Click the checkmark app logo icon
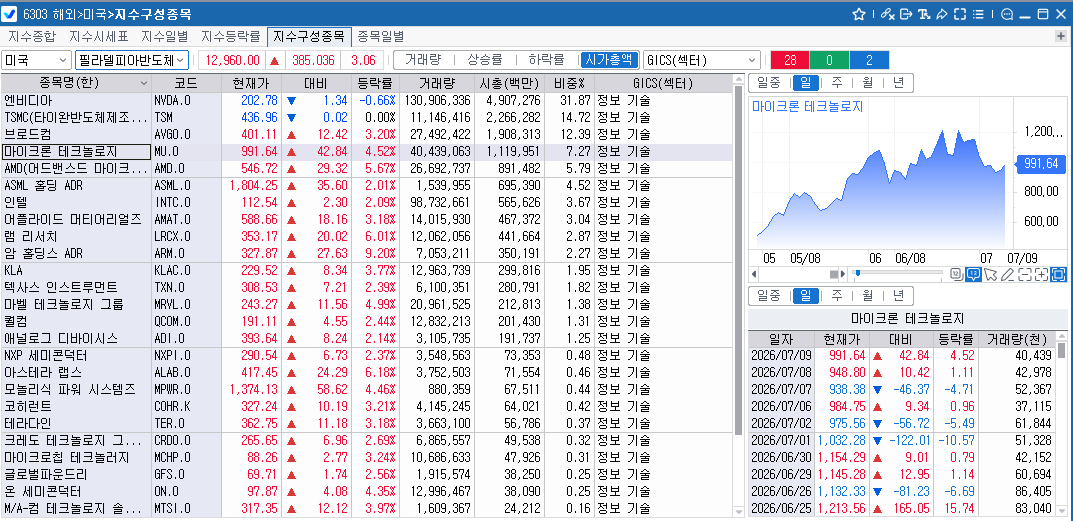The height and width of the screenshot is (521, 1073). 10,14
